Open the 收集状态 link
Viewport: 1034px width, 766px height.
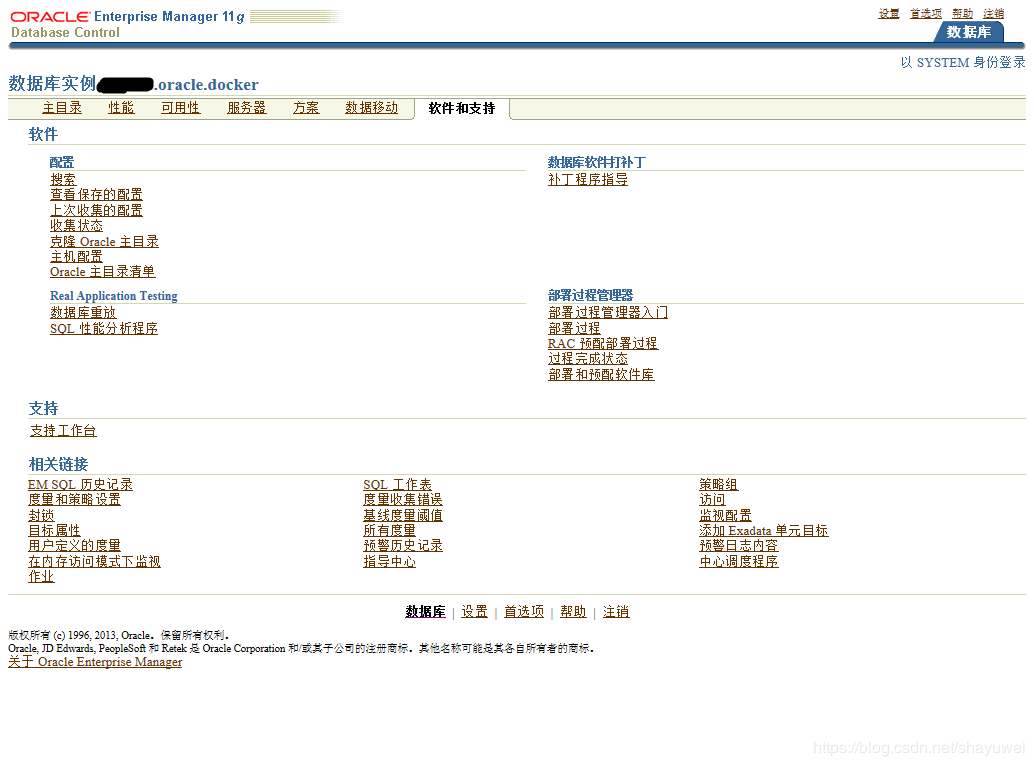pyautogui.click(x=76, y=225)
